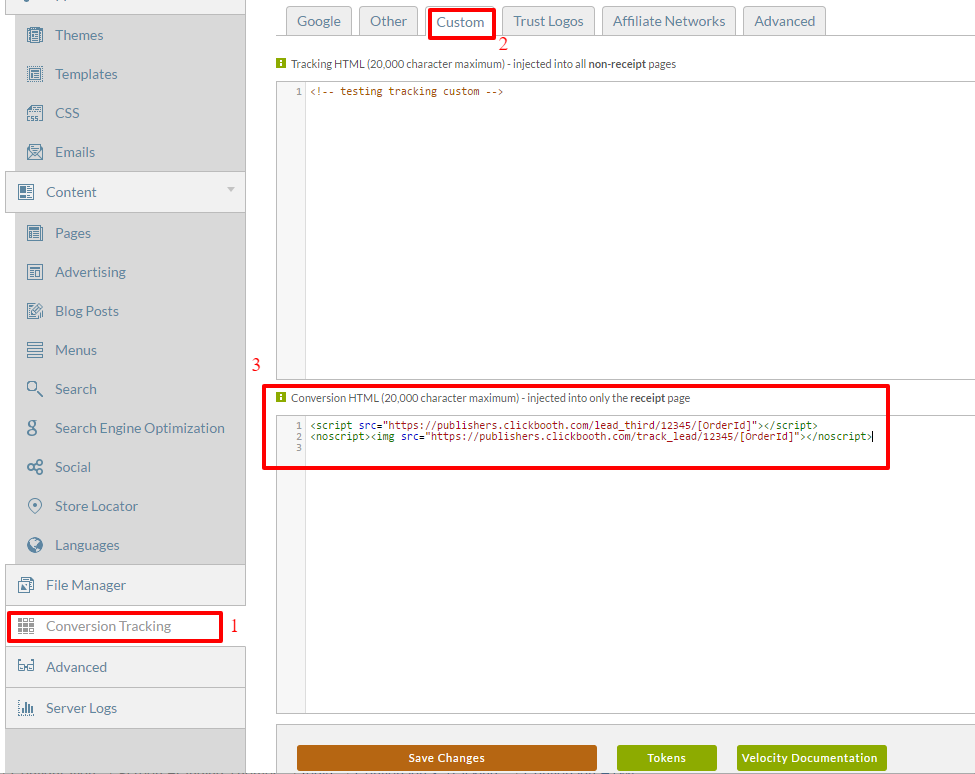Click the Blog Posts pencil icon
Viewport: 975px width, 774px height.
click(x=35, y=311)
